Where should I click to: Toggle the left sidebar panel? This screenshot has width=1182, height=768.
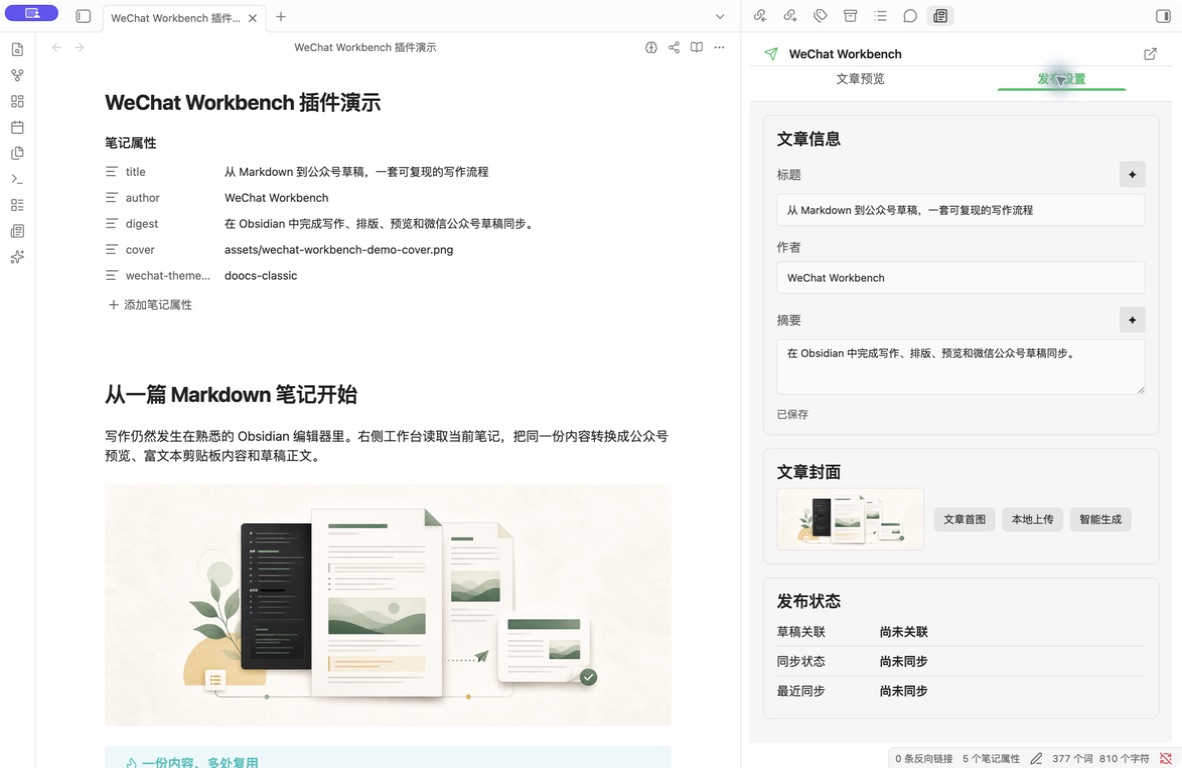[x=84, y=17]
